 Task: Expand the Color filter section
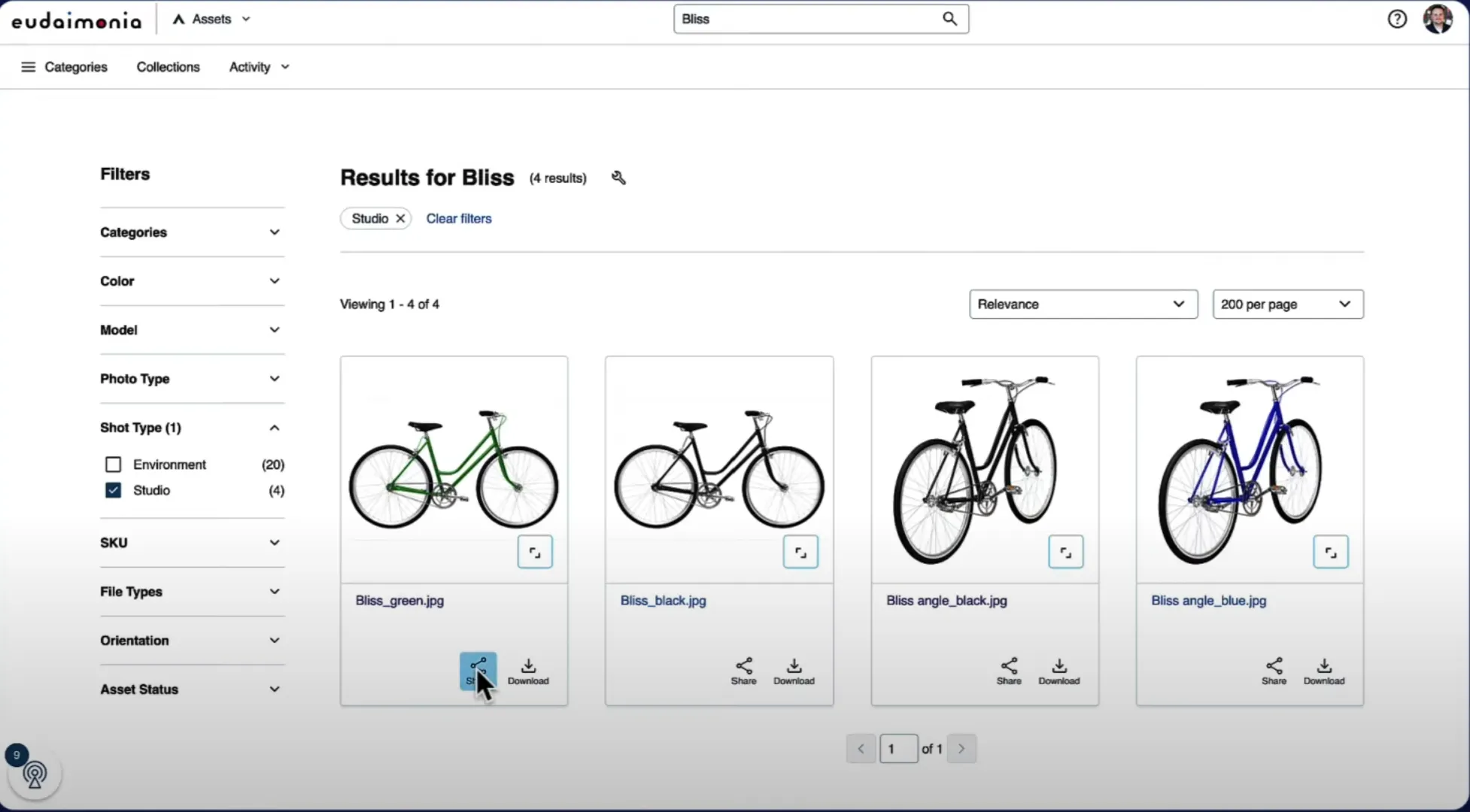point(192,281)
